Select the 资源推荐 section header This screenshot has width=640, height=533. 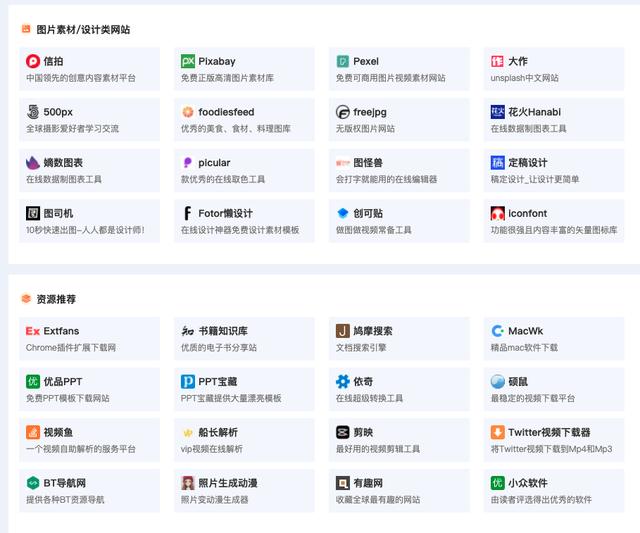tap(56, 299)
